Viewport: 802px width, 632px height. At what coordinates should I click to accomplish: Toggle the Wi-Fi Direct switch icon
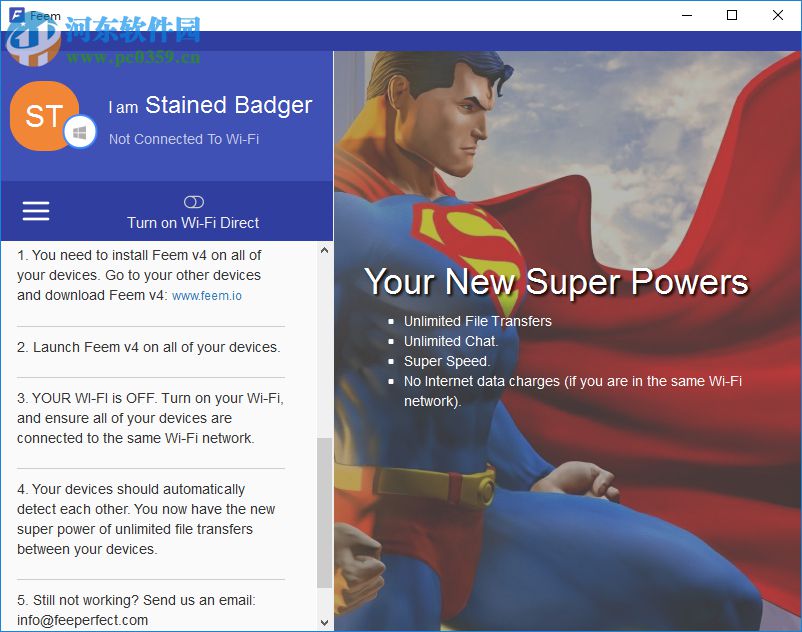coord(193,202)
